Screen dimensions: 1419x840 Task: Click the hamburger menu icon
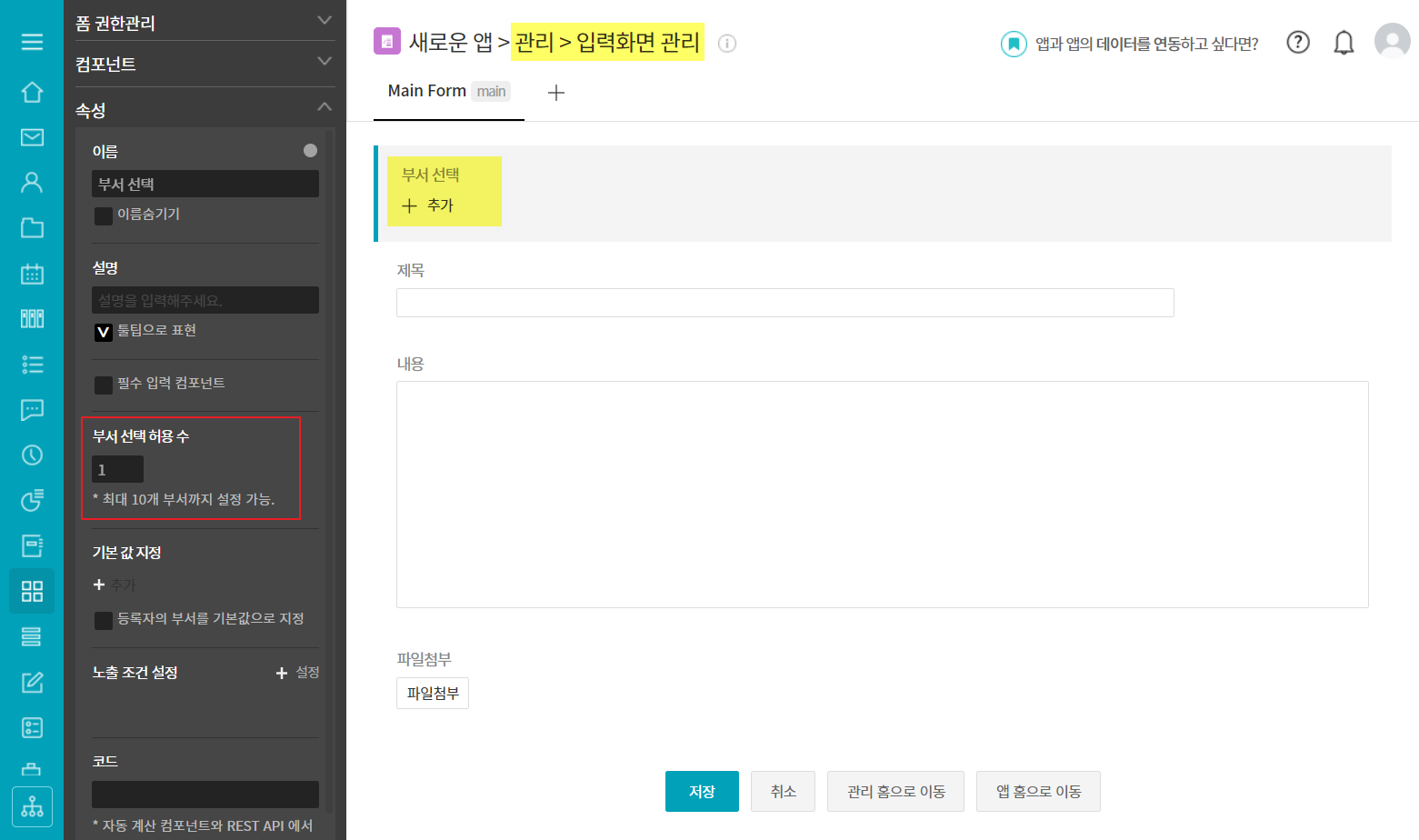point(32,42)
